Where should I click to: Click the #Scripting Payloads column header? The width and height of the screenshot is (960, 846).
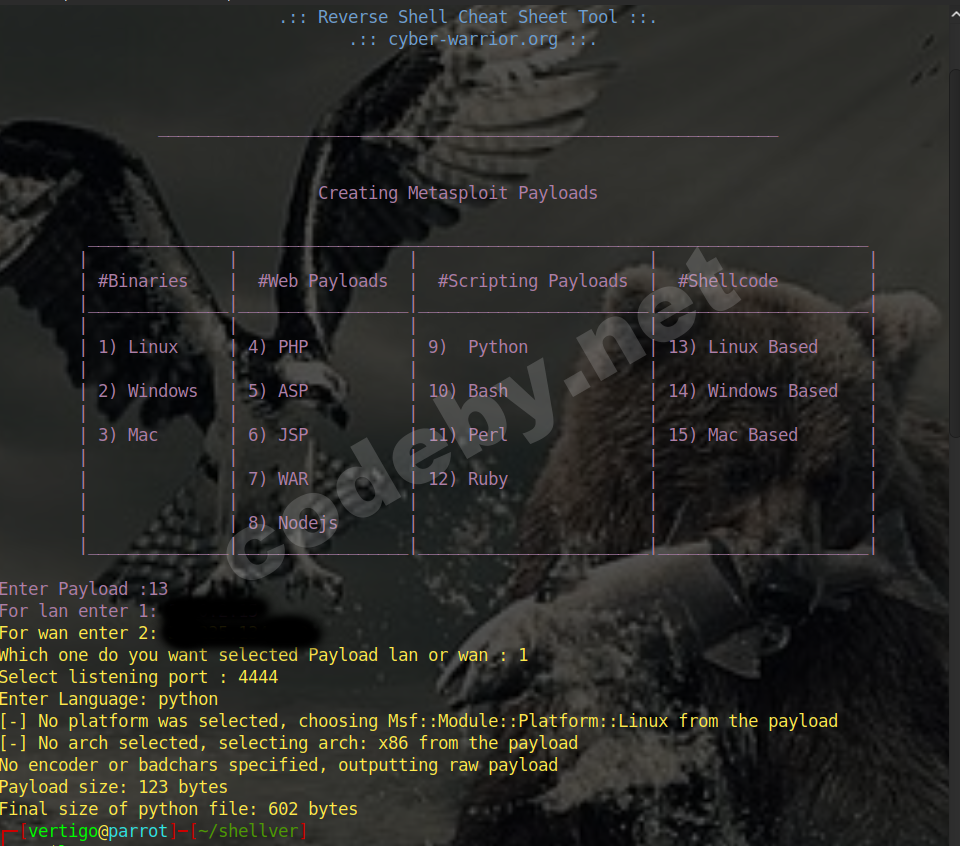533,281
